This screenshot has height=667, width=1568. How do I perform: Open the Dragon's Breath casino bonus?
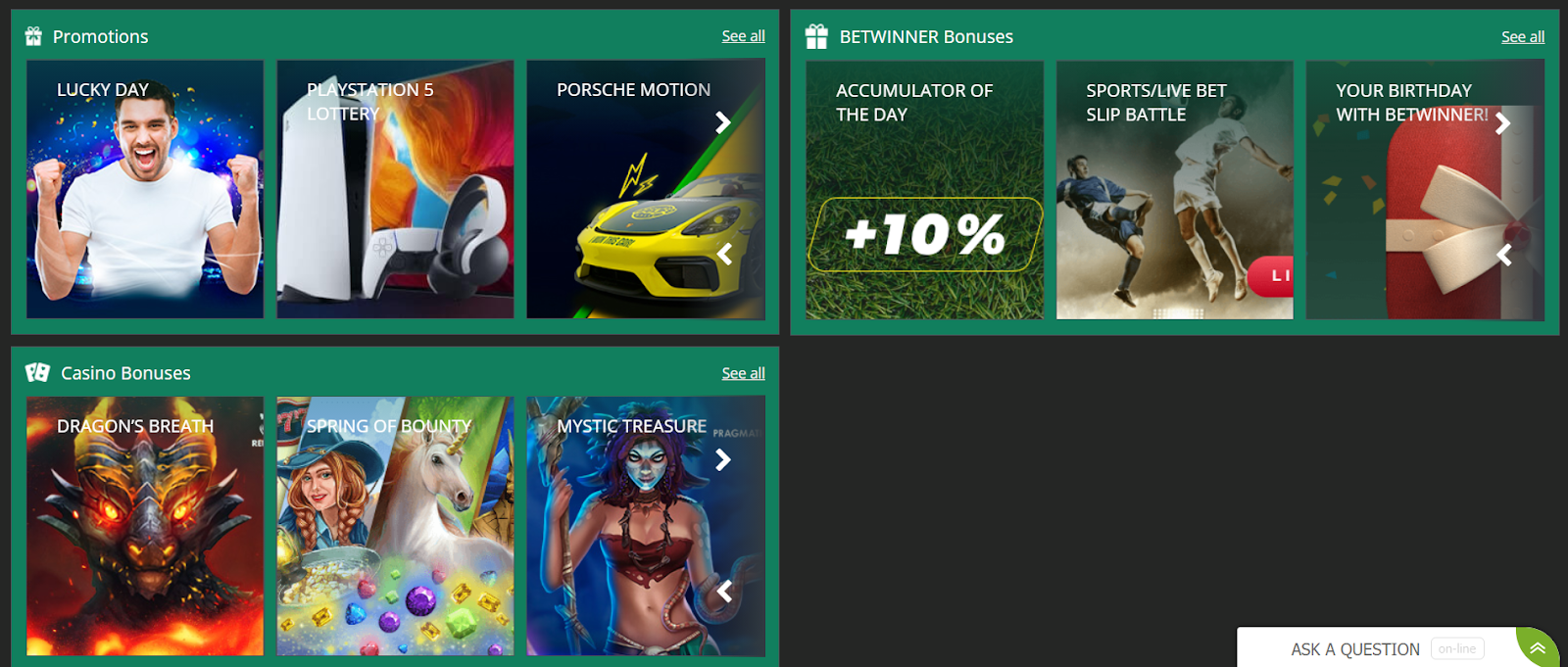pos(145,526)
